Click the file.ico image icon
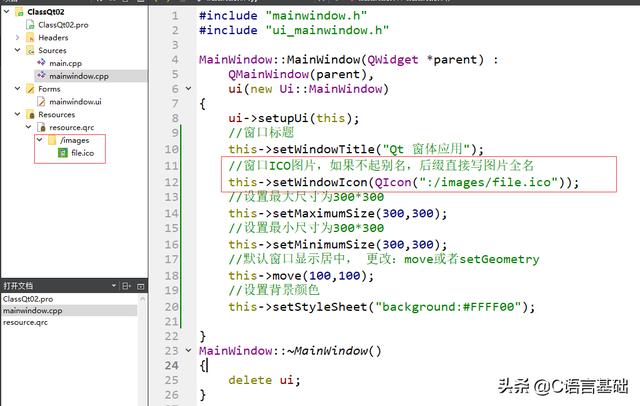 pos(62,153)
